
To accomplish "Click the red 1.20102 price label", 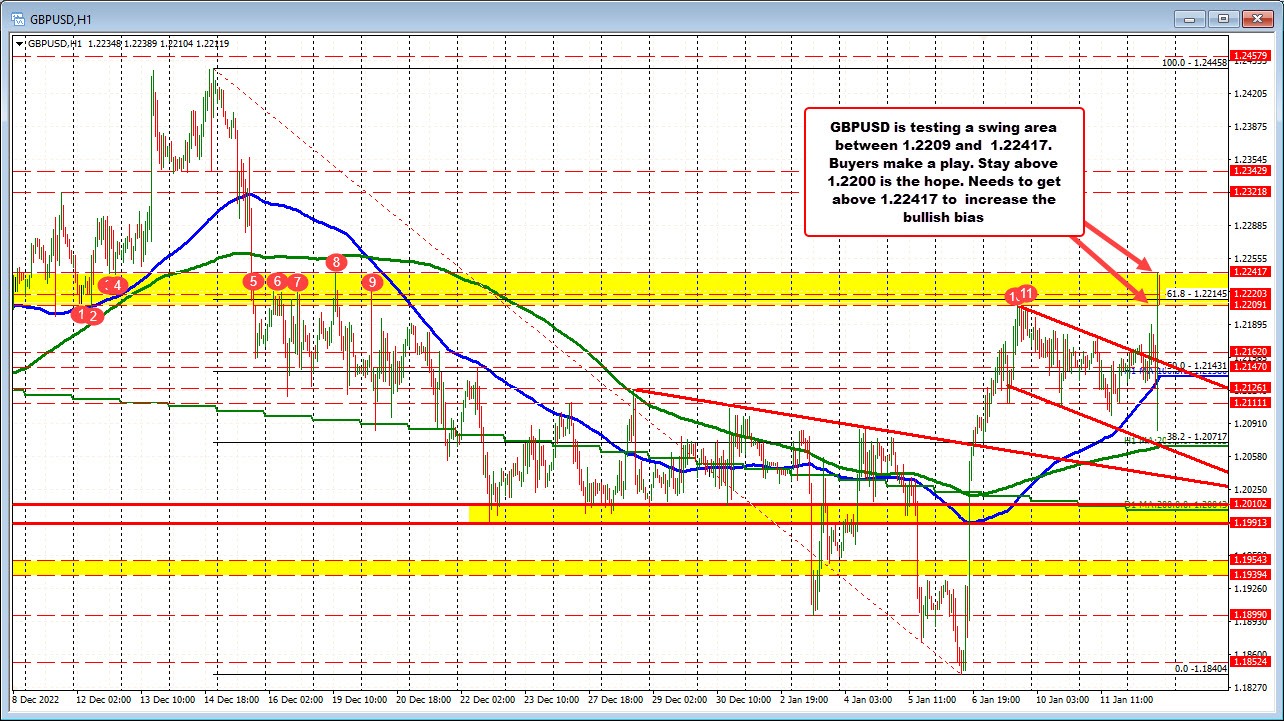I will pyautogui.click(x=1250, y=504).
